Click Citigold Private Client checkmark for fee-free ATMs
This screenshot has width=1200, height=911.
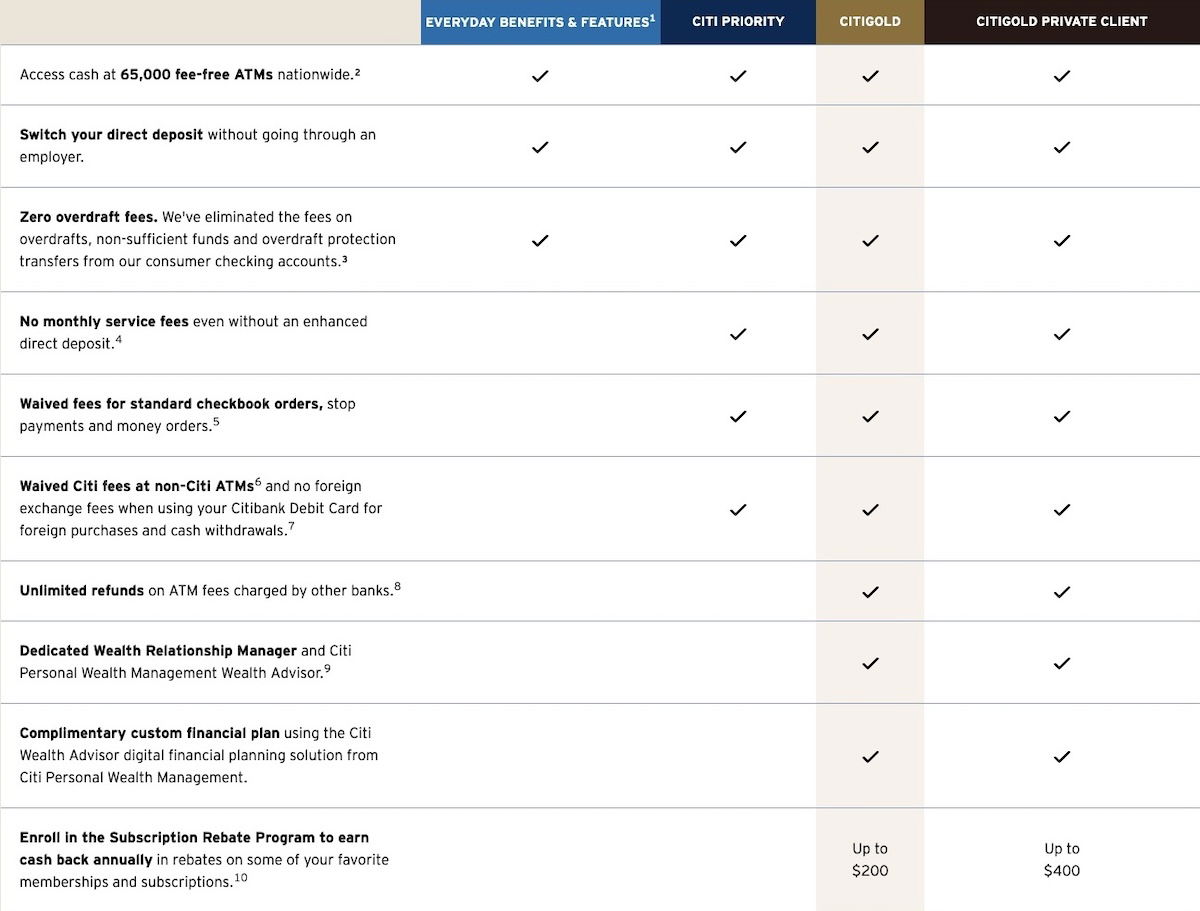(1062, 75)
